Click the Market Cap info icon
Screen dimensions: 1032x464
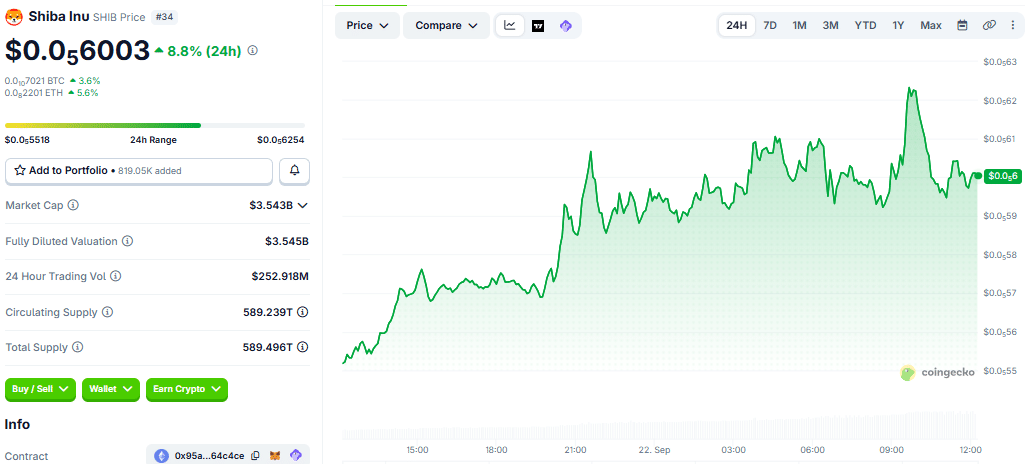(x=73, y=205)
